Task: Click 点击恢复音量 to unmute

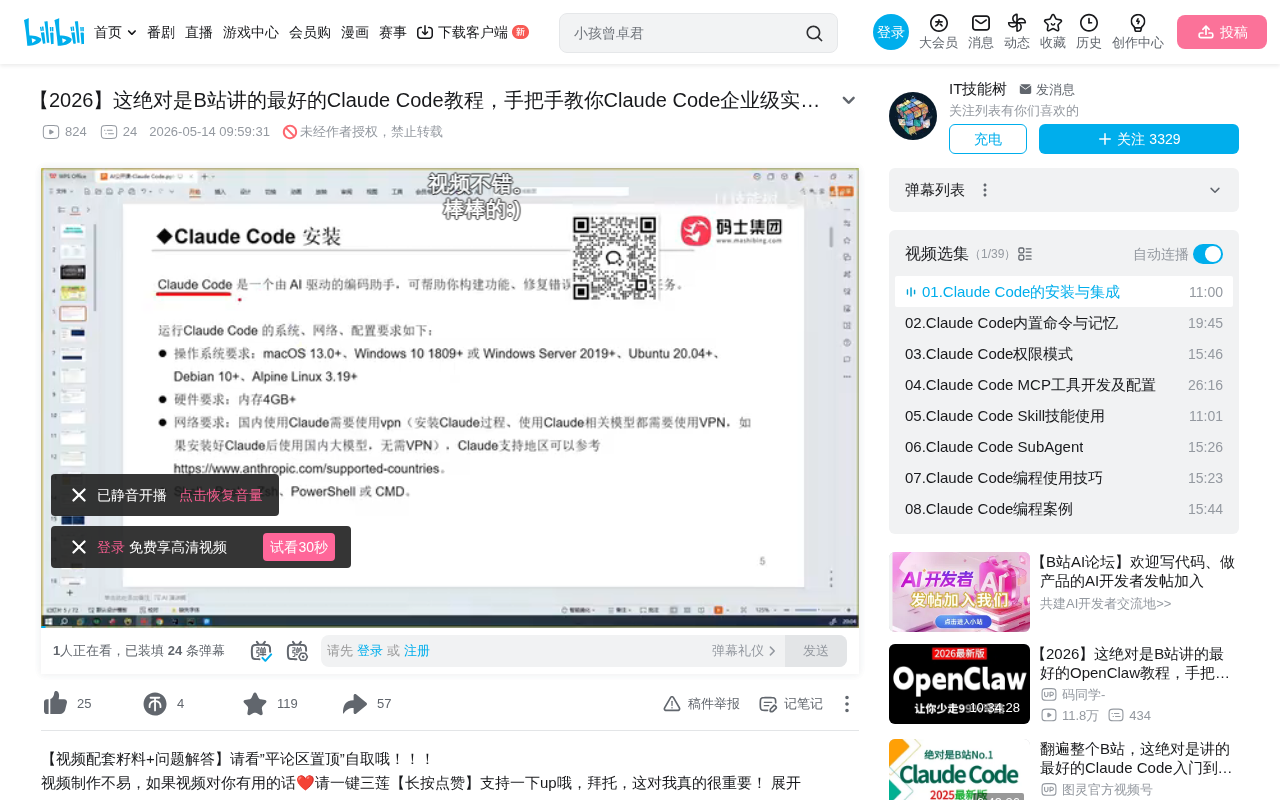Action: [x=221, y=495]
